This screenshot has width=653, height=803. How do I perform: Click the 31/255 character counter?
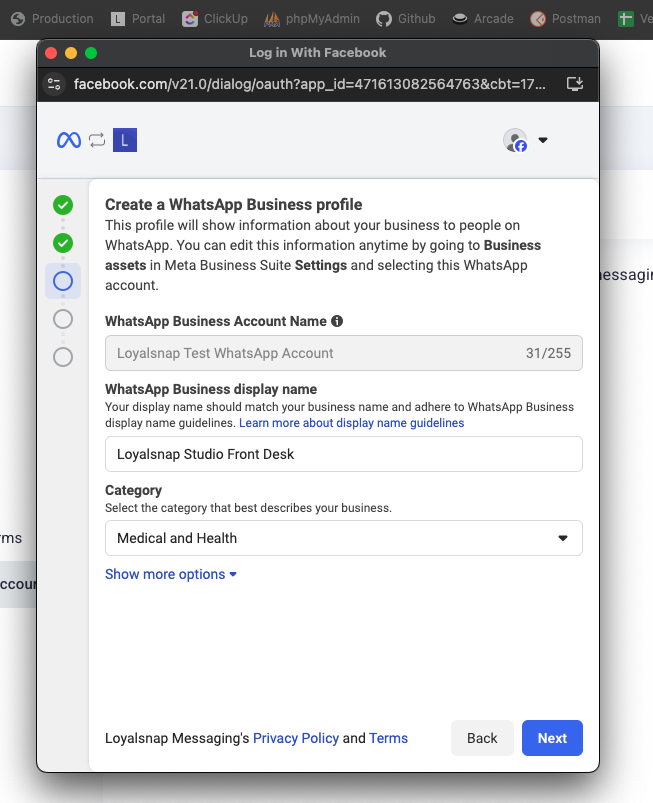coord(548,353)
